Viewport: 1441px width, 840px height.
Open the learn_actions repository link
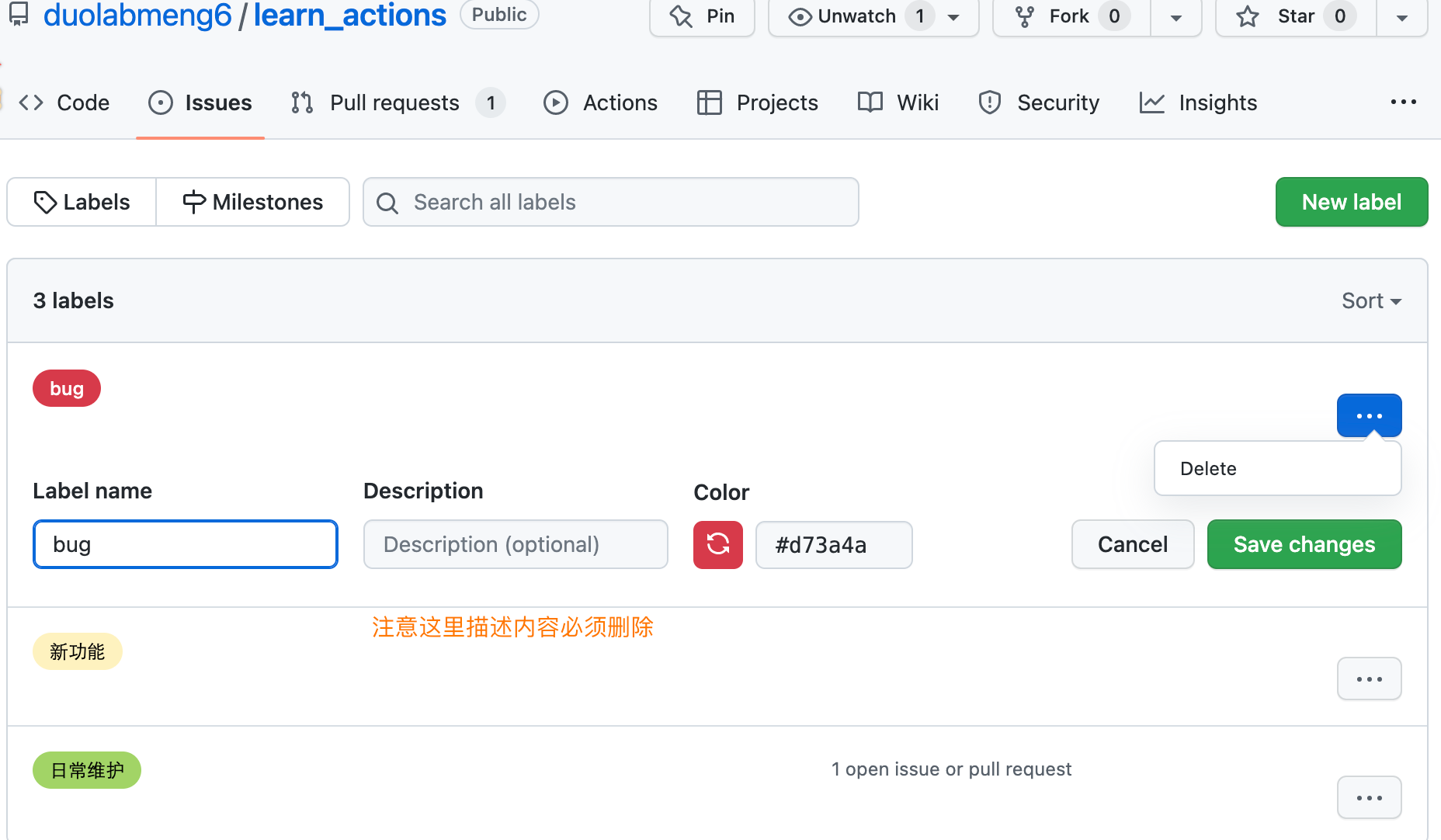[350, 15]
